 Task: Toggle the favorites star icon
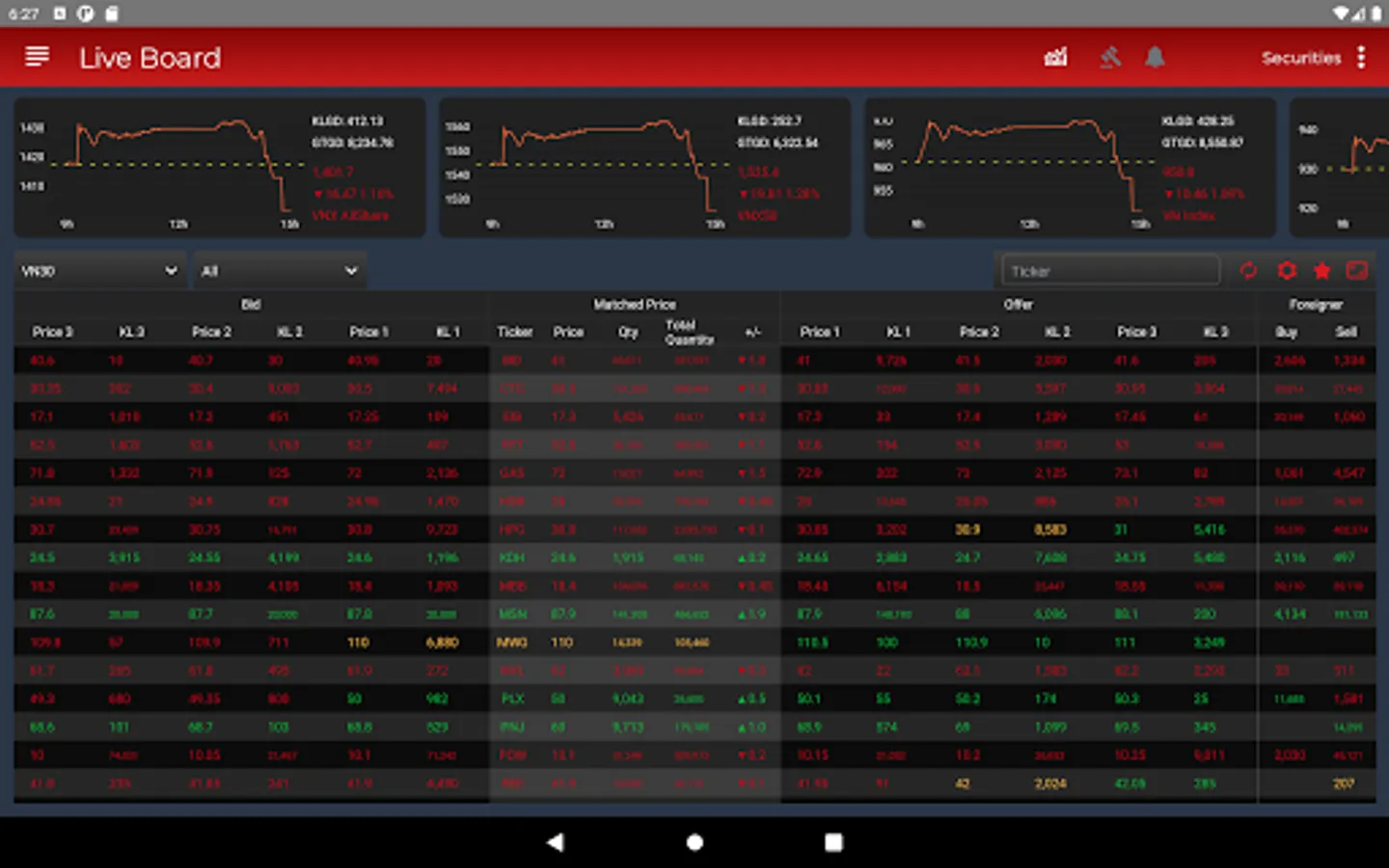(x=1321, y=271)
